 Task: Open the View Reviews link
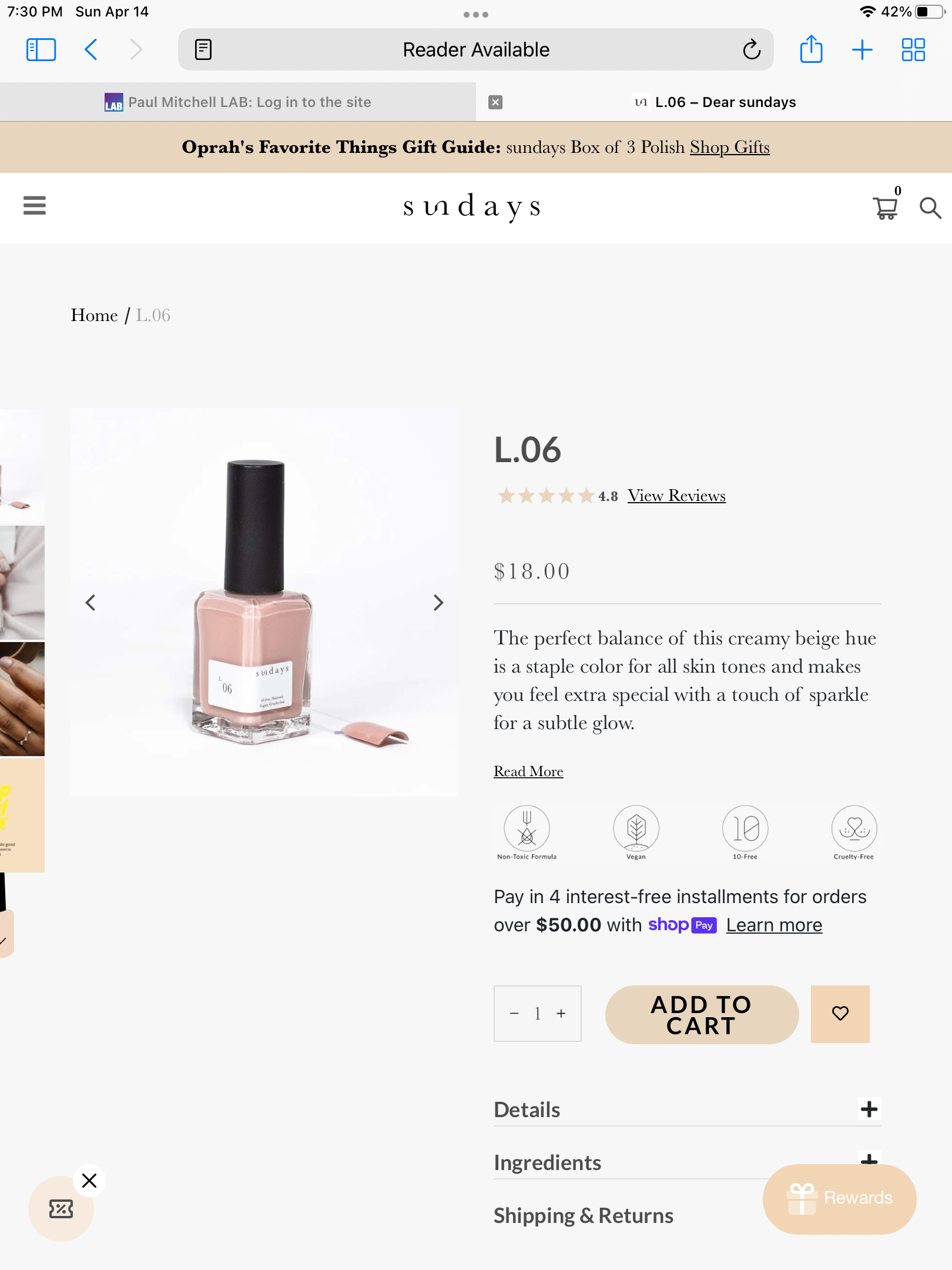pos(676,496)
